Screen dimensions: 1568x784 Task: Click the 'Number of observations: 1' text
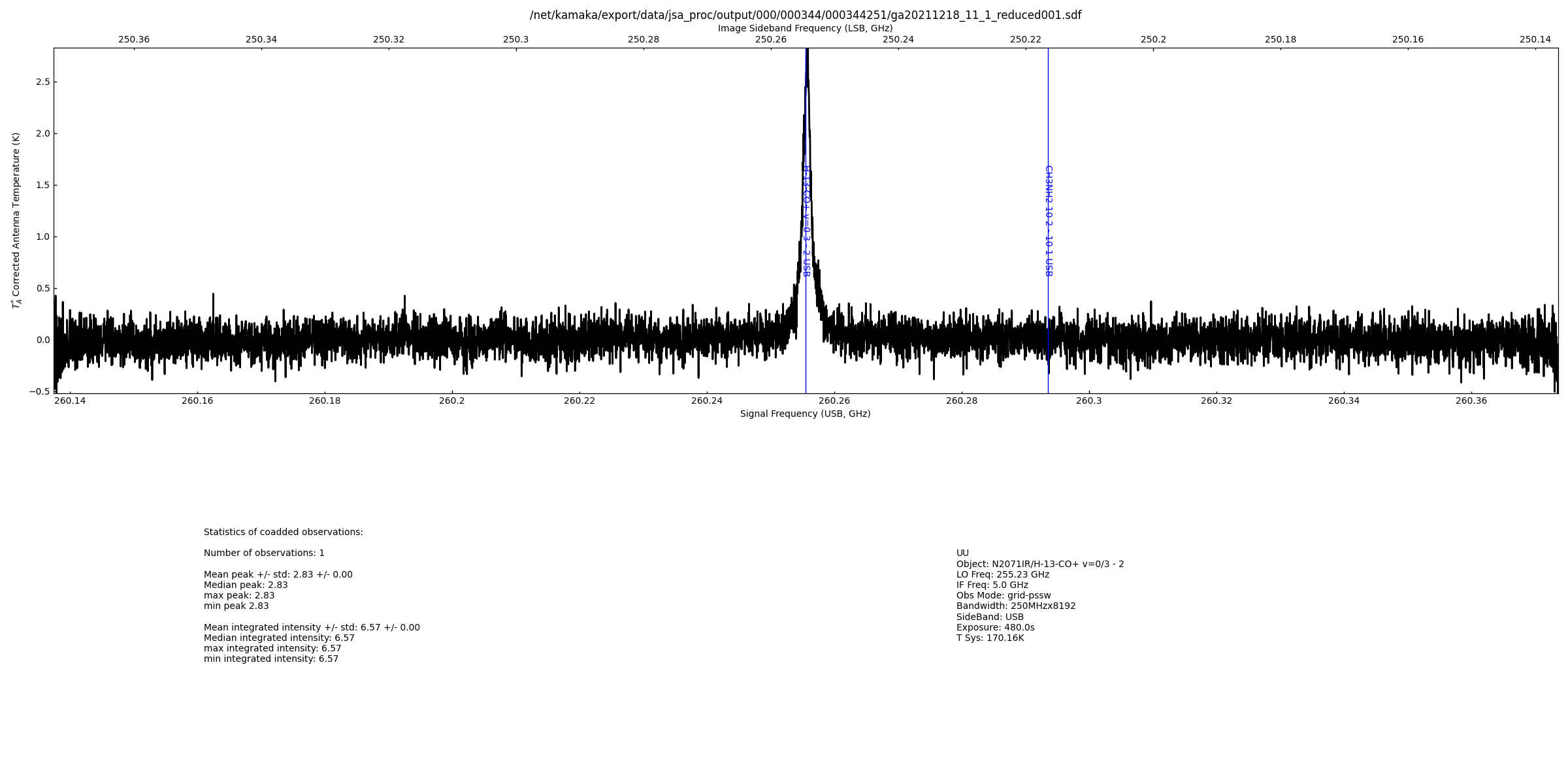click(264, 553)
